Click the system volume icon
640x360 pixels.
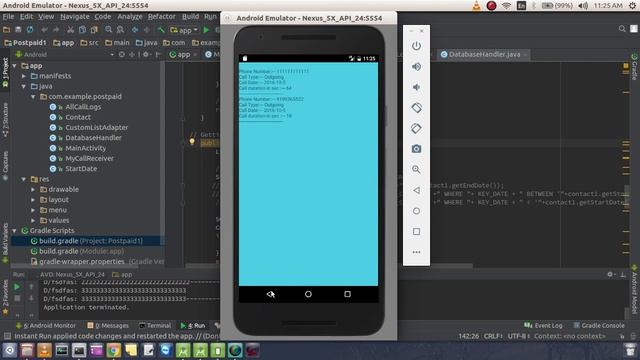point(583,5)
